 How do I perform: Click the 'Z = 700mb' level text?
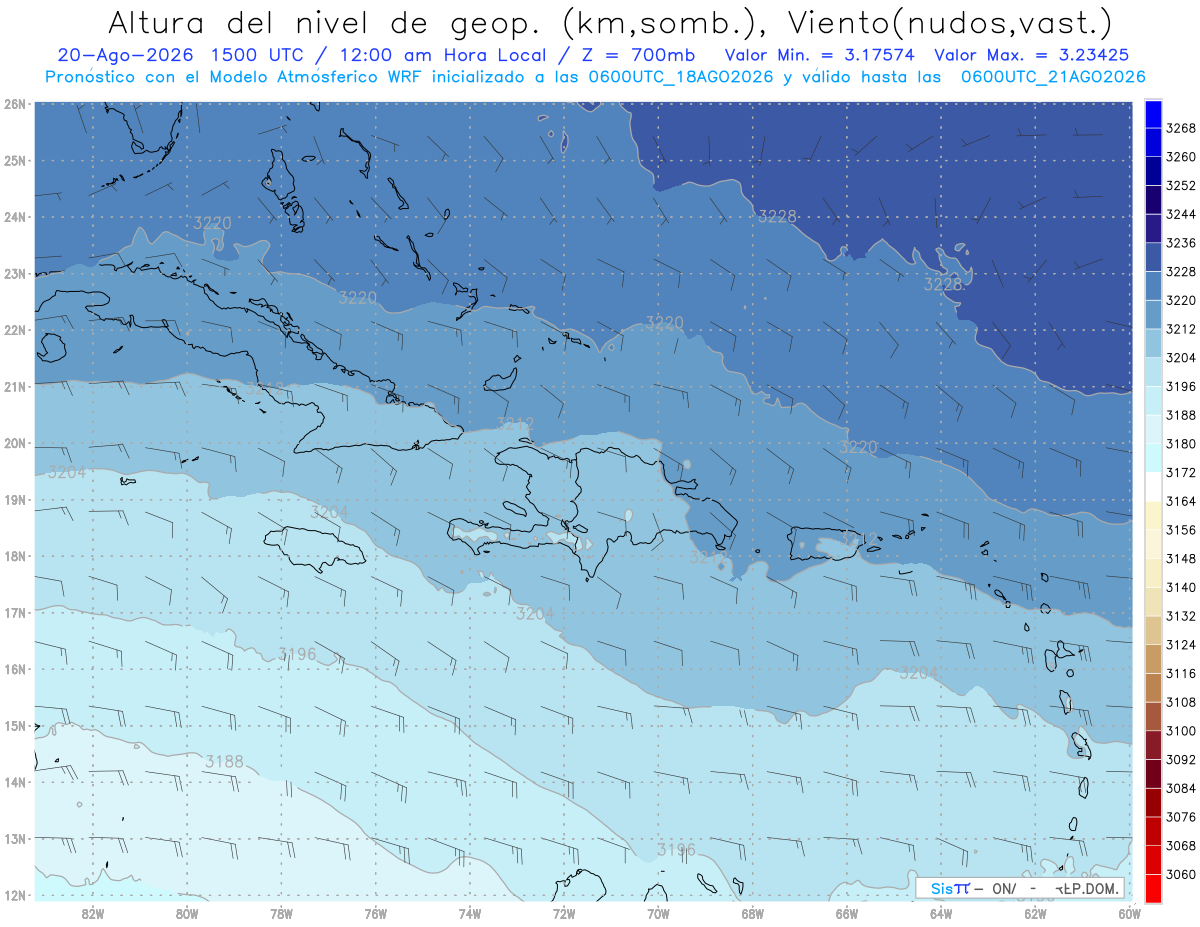[637, 55]
